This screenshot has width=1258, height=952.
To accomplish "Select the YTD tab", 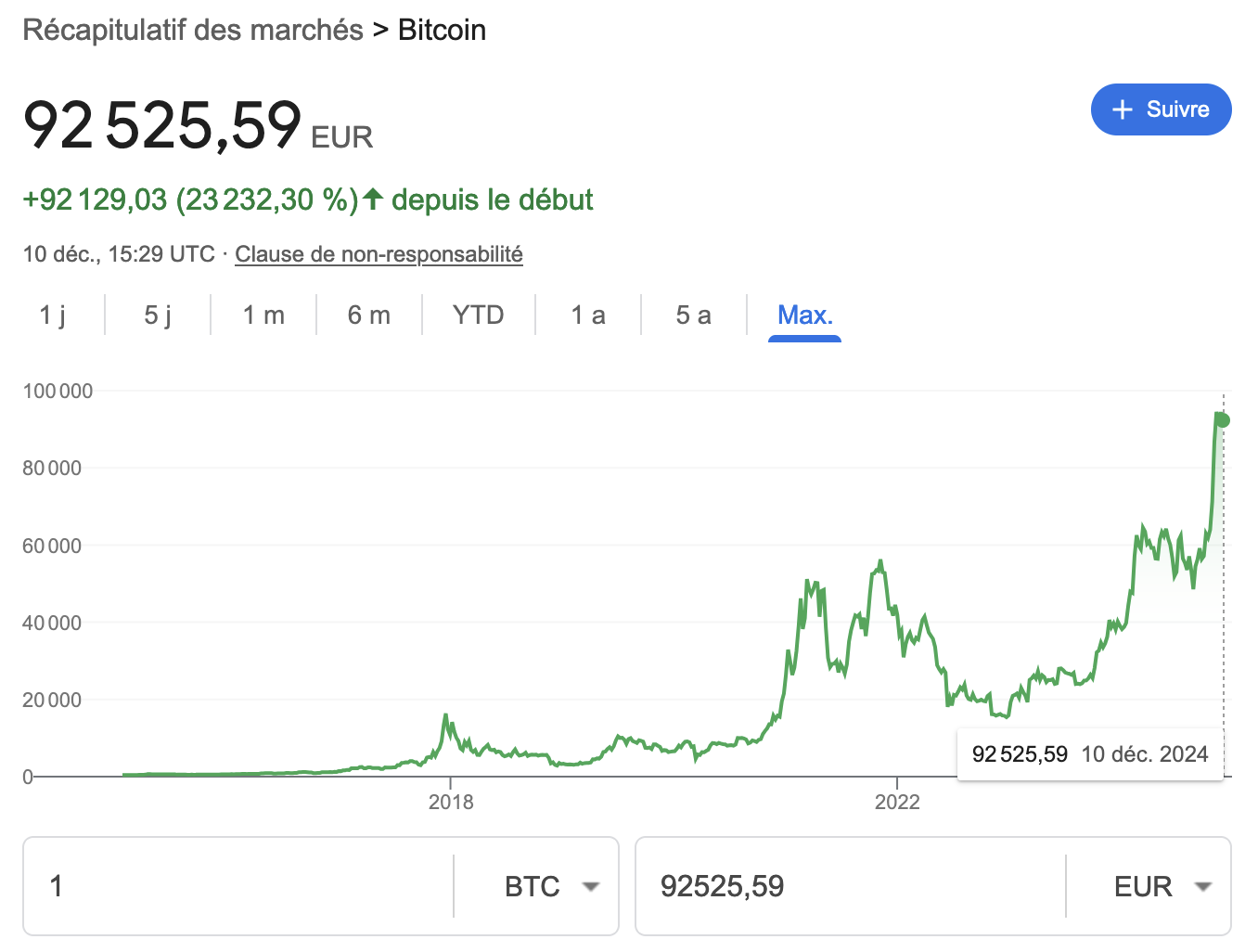I will [478, 315].
